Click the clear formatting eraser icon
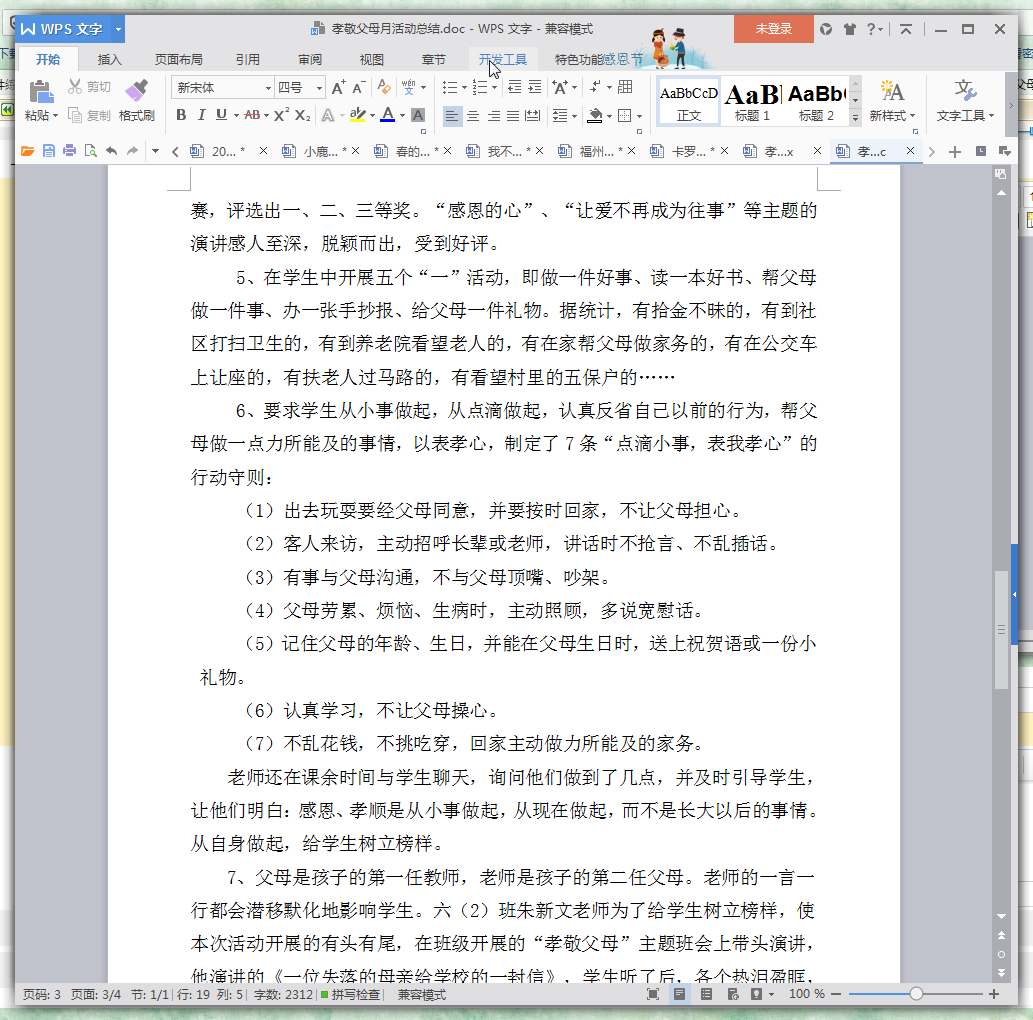The height and width of the screenshot is (1020, 1033). (383, 87)
